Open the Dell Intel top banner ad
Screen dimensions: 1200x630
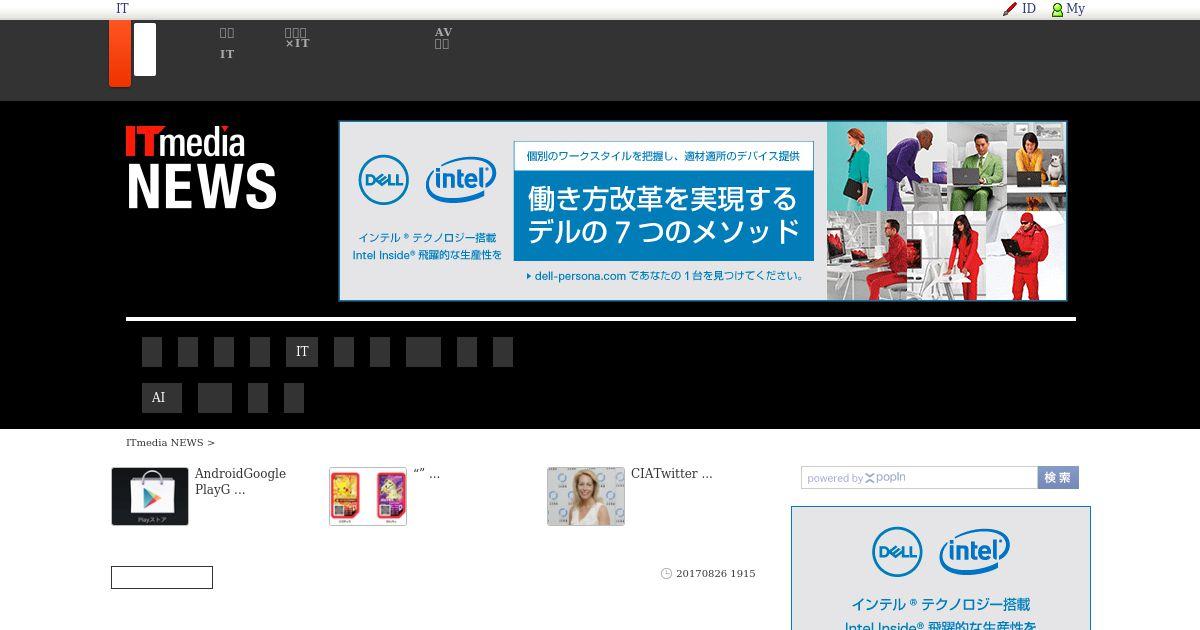coord(703,211)
